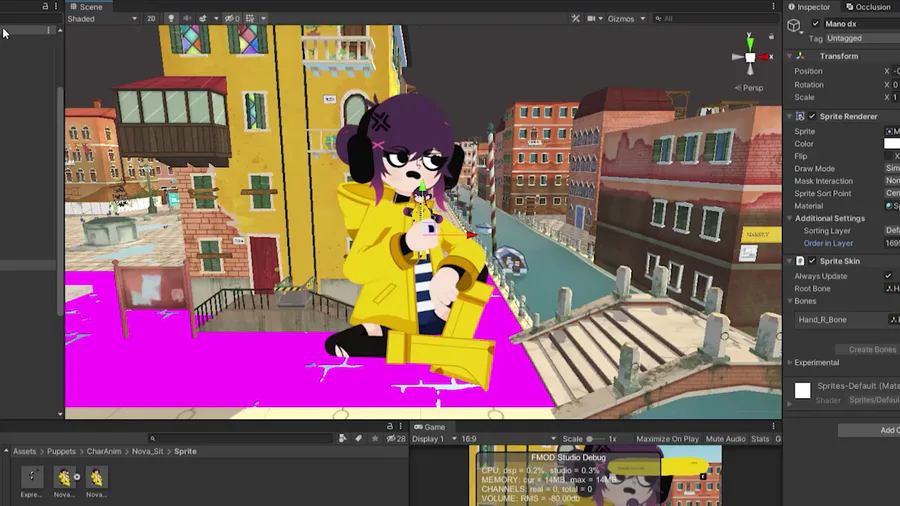Disable the Sprite Renderer checkbox
Image resolution: width=900 pixels, height=506 pixels.
812,116
